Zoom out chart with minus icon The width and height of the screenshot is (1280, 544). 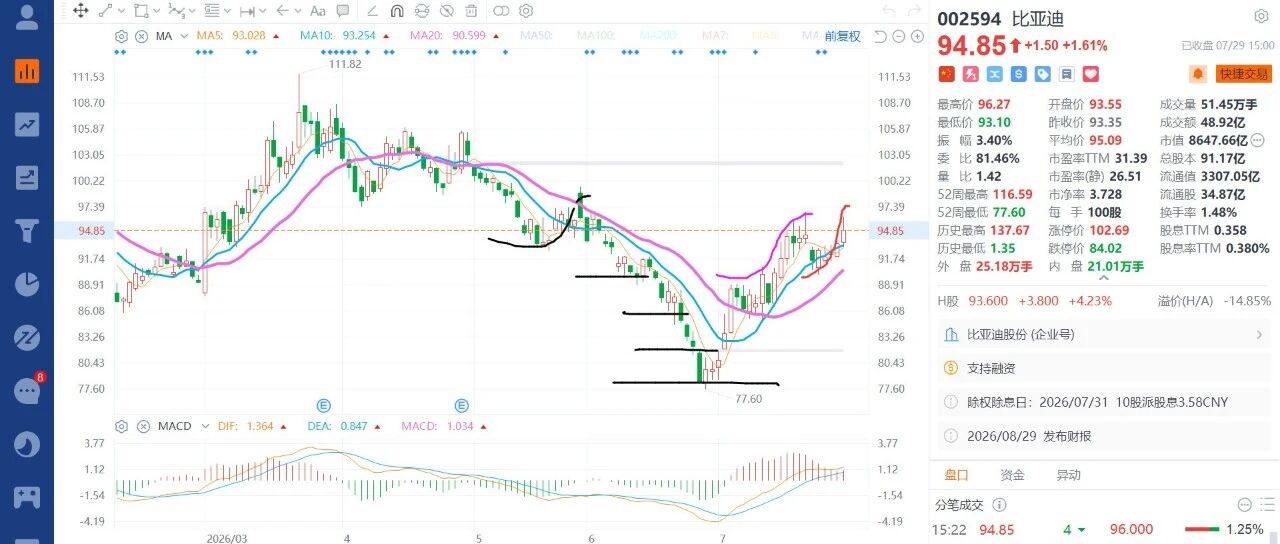(x=898, y=36)
